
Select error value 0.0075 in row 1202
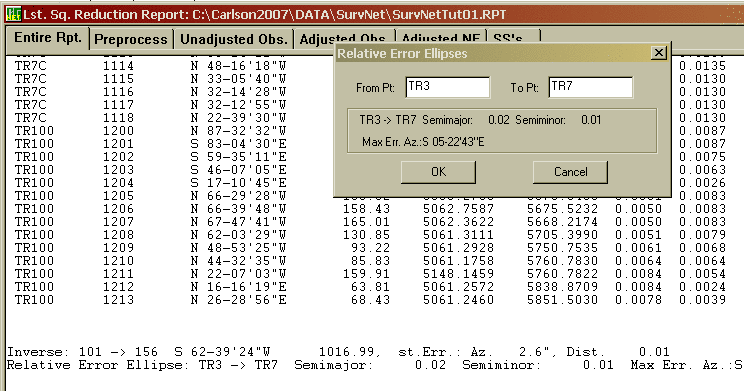[x=702, y=157]
